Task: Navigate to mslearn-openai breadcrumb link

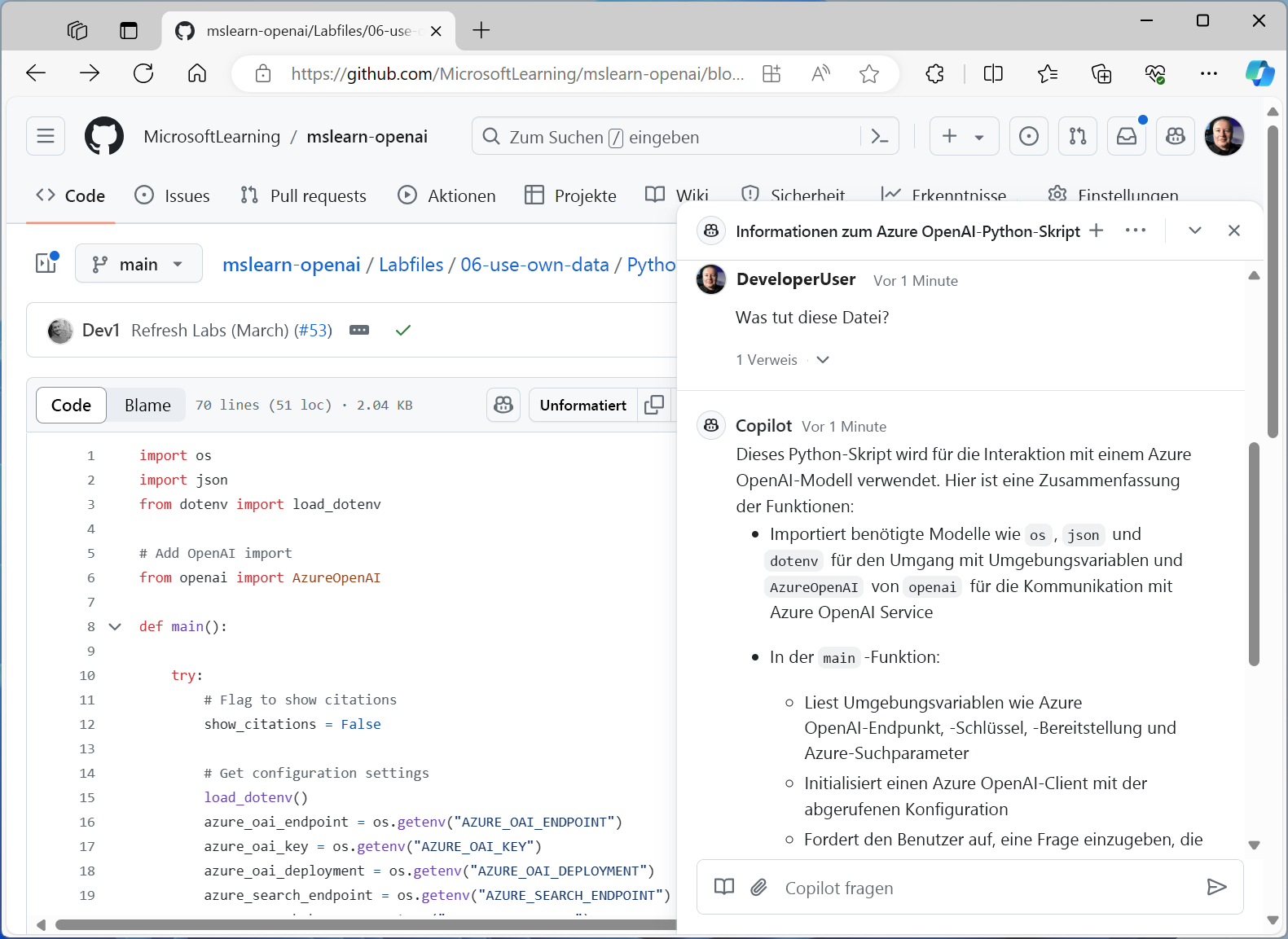Action: pos(292,265)
